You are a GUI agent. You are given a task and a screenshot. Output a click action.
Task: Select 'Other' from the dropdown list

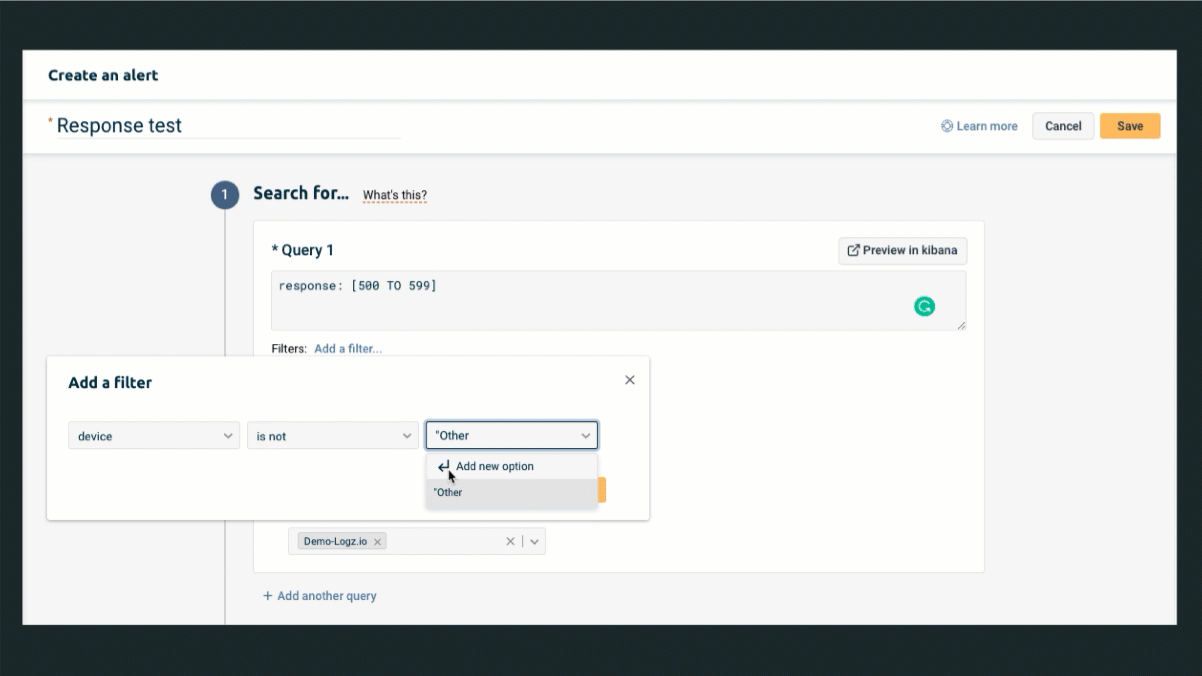point(447,492)
